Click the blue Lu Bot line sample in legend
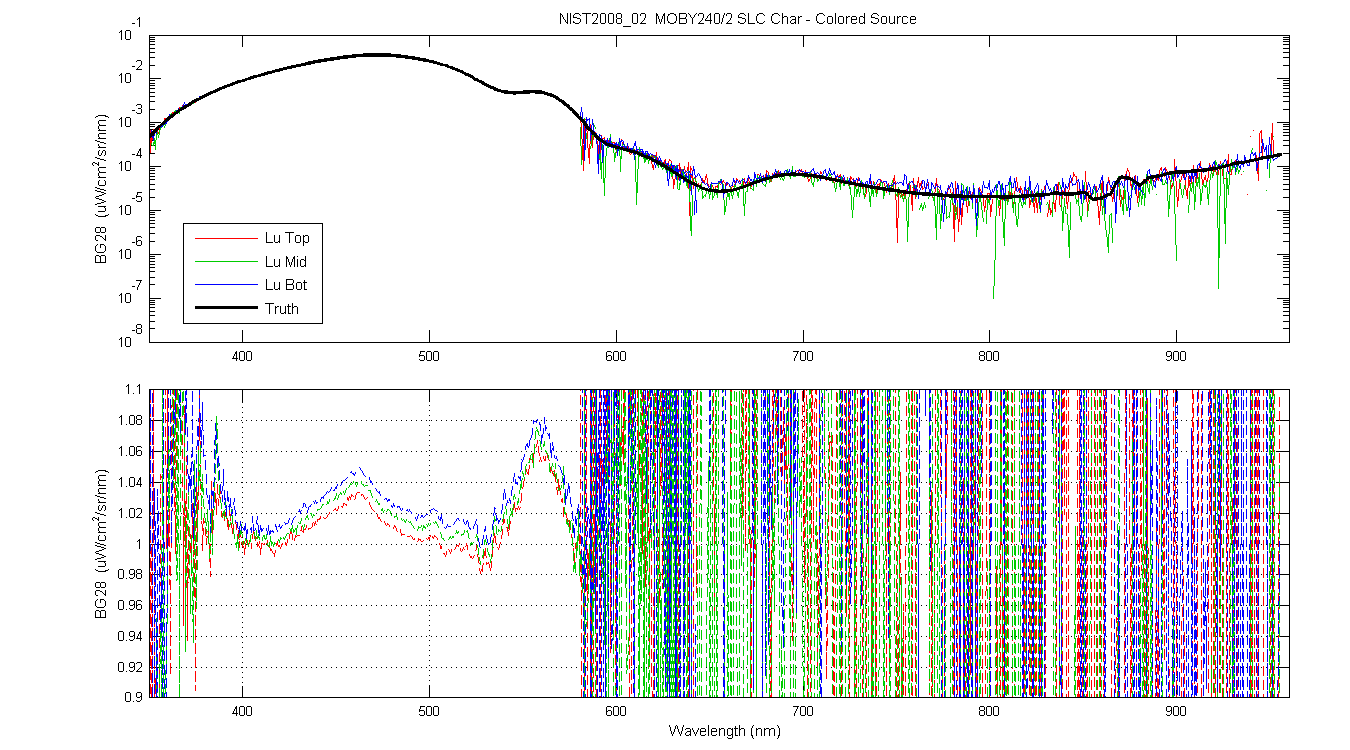Image resolution: width=1350 pixels, height=750 pixels. 225,285
